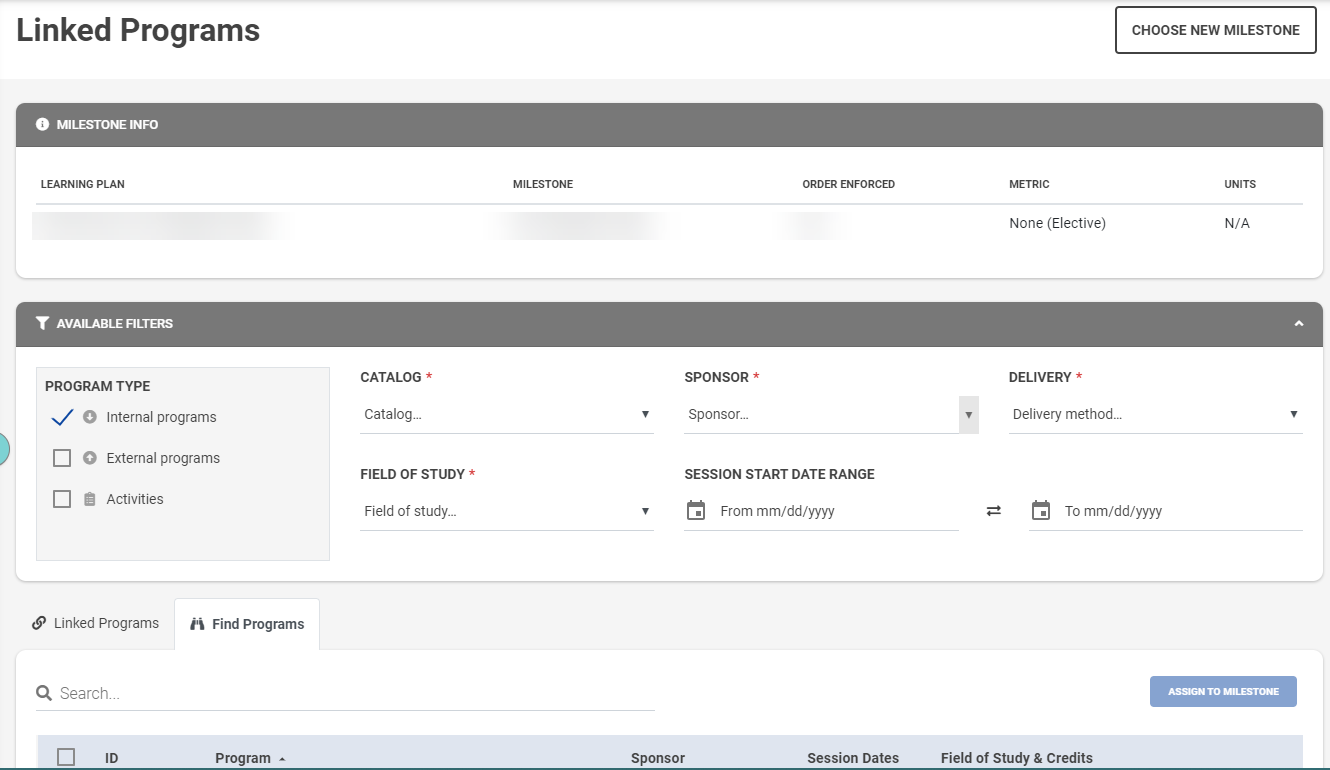Open the Sponsor dropdown

[830, 414]
